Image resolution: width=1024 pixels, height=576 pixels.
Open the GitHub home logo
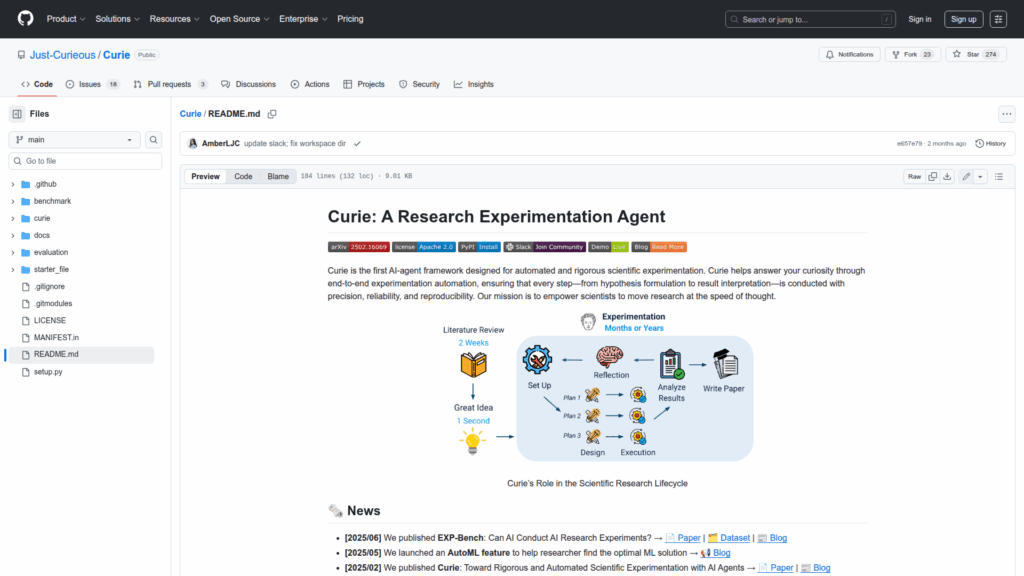click(x=25, y=18)
